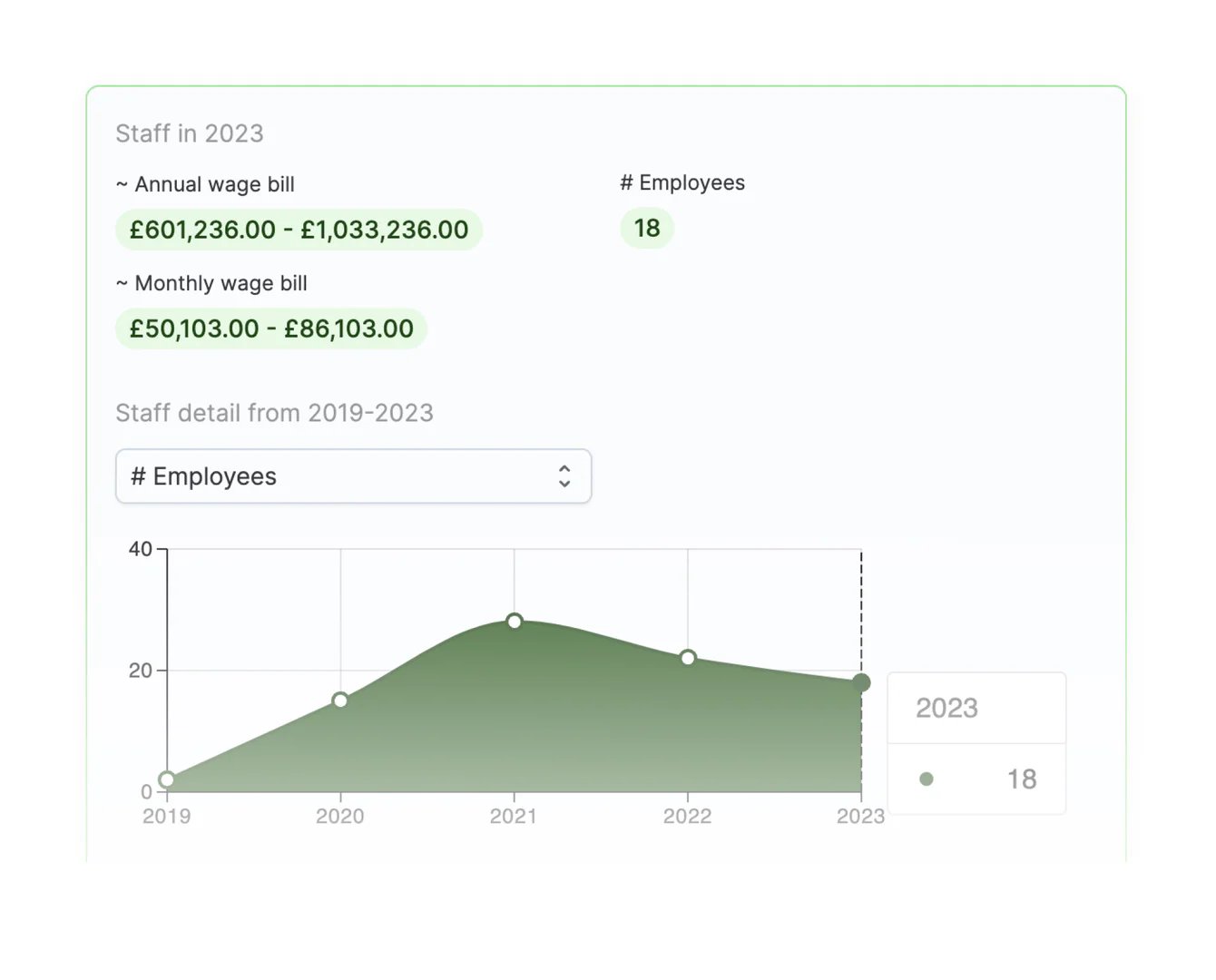Click the up-down chevron in the dropdown
The width and height of the screenshot is (1216, 980).
(564, 476)
